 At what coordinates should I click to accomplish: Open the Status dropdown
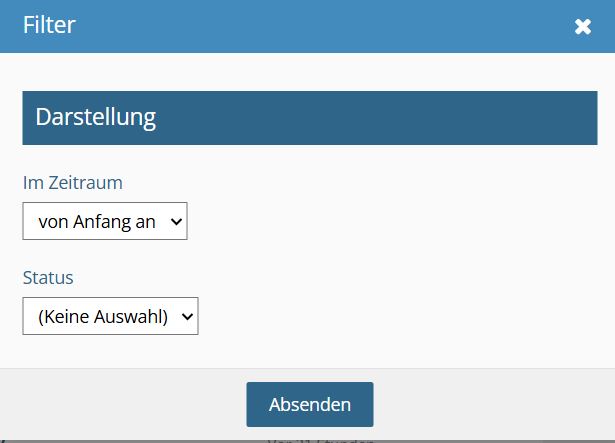[x=110, y=317]
